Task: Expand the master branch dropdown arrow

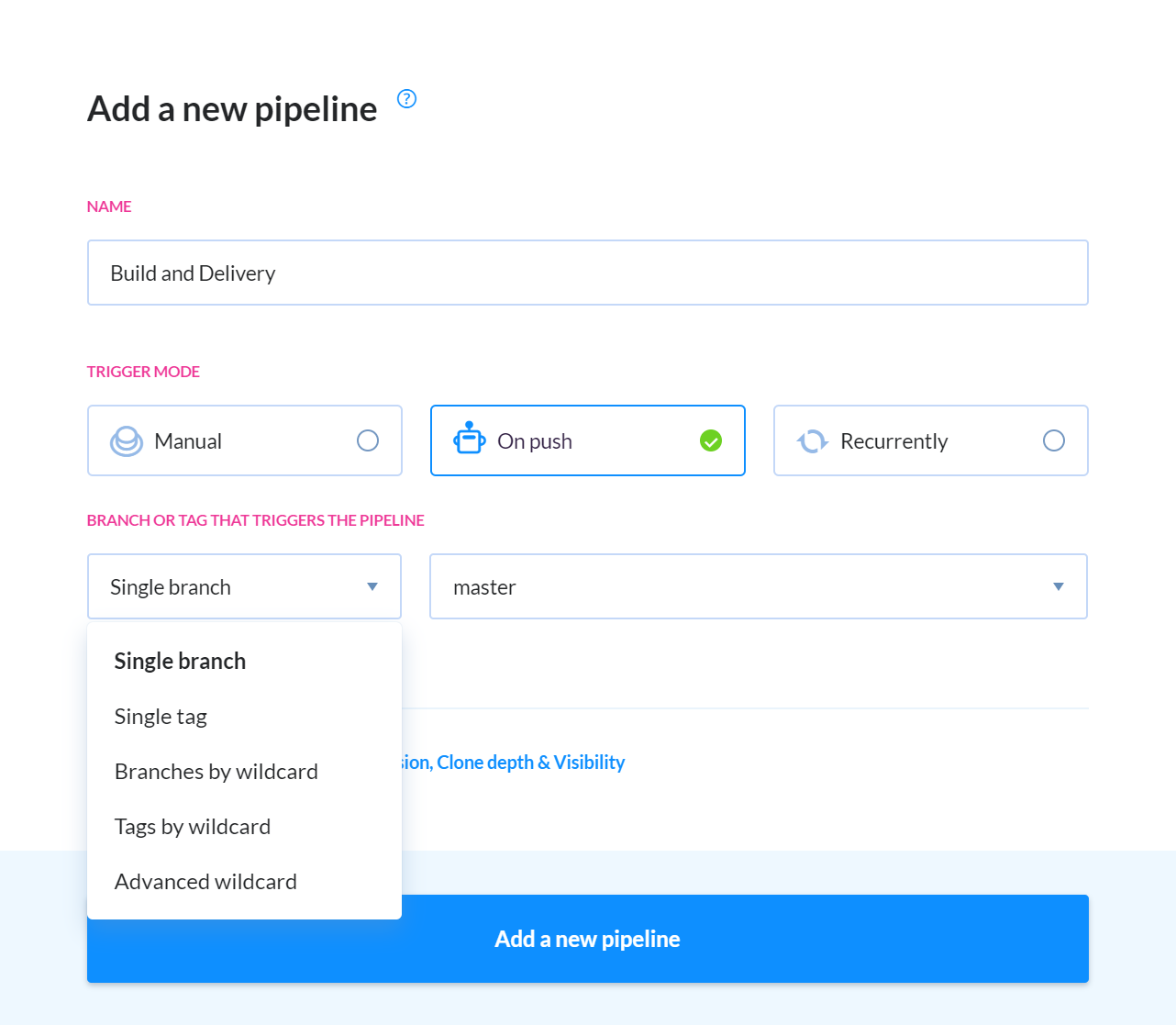Action: (1059, 587)
